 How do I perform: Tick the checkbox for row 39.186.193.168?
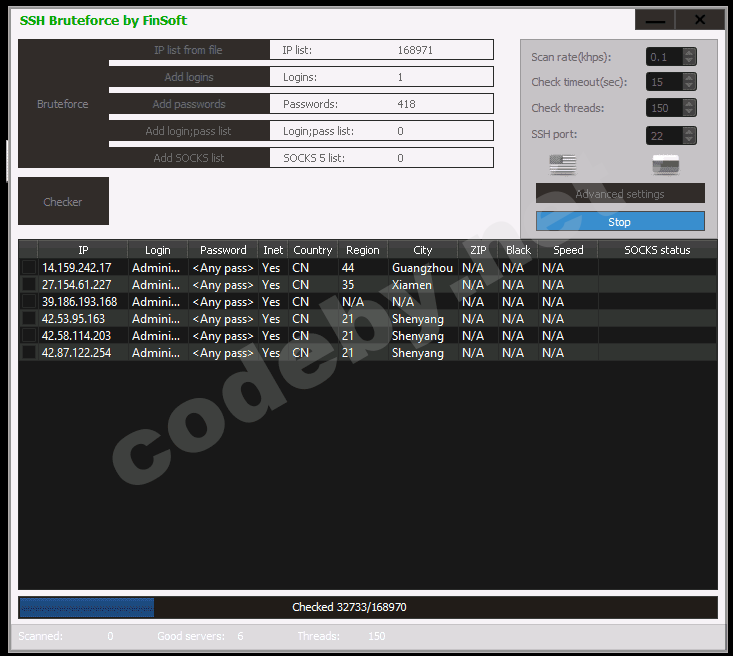tap(29, 302)
